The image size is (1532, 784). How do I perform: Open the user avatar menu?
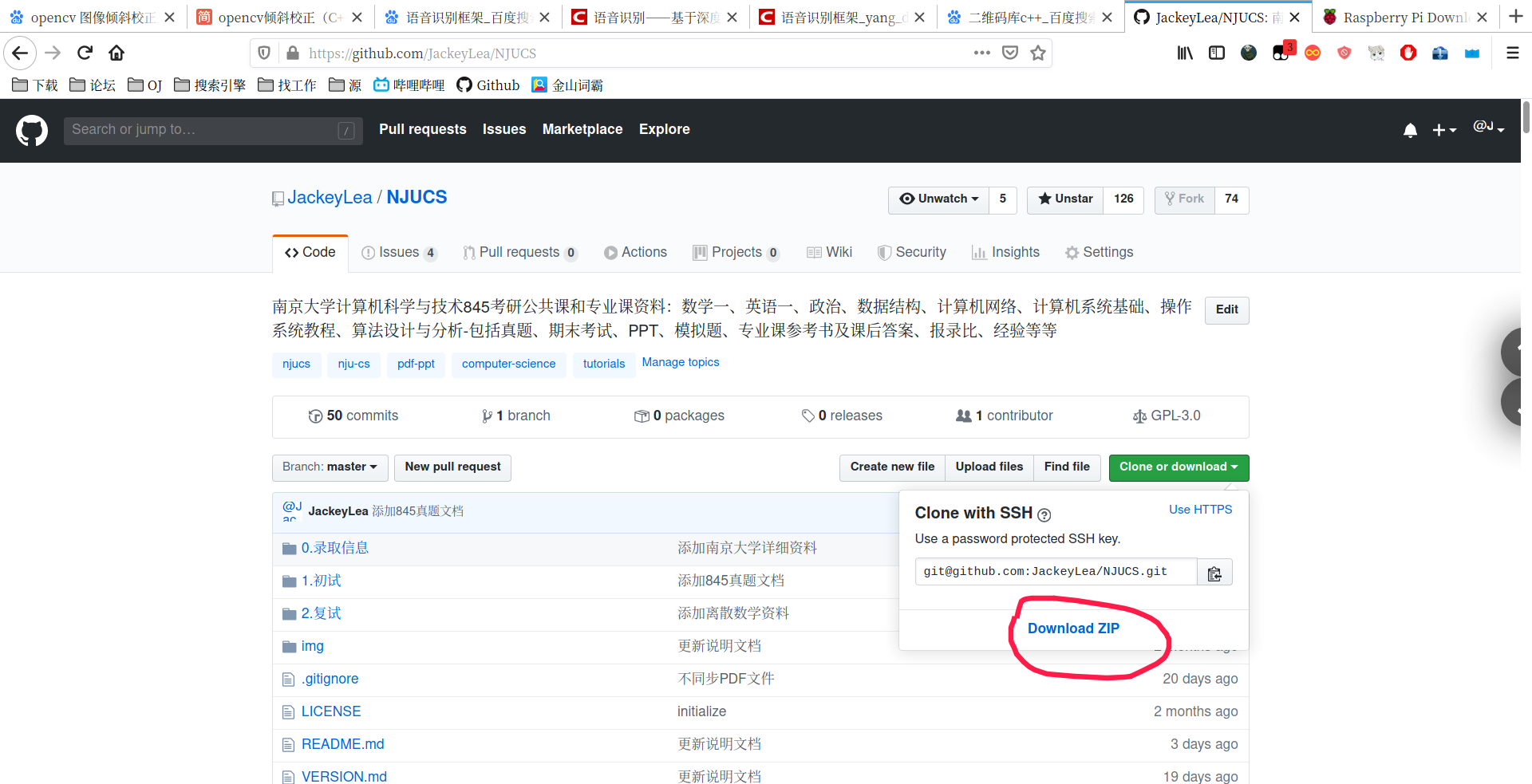1488,128
